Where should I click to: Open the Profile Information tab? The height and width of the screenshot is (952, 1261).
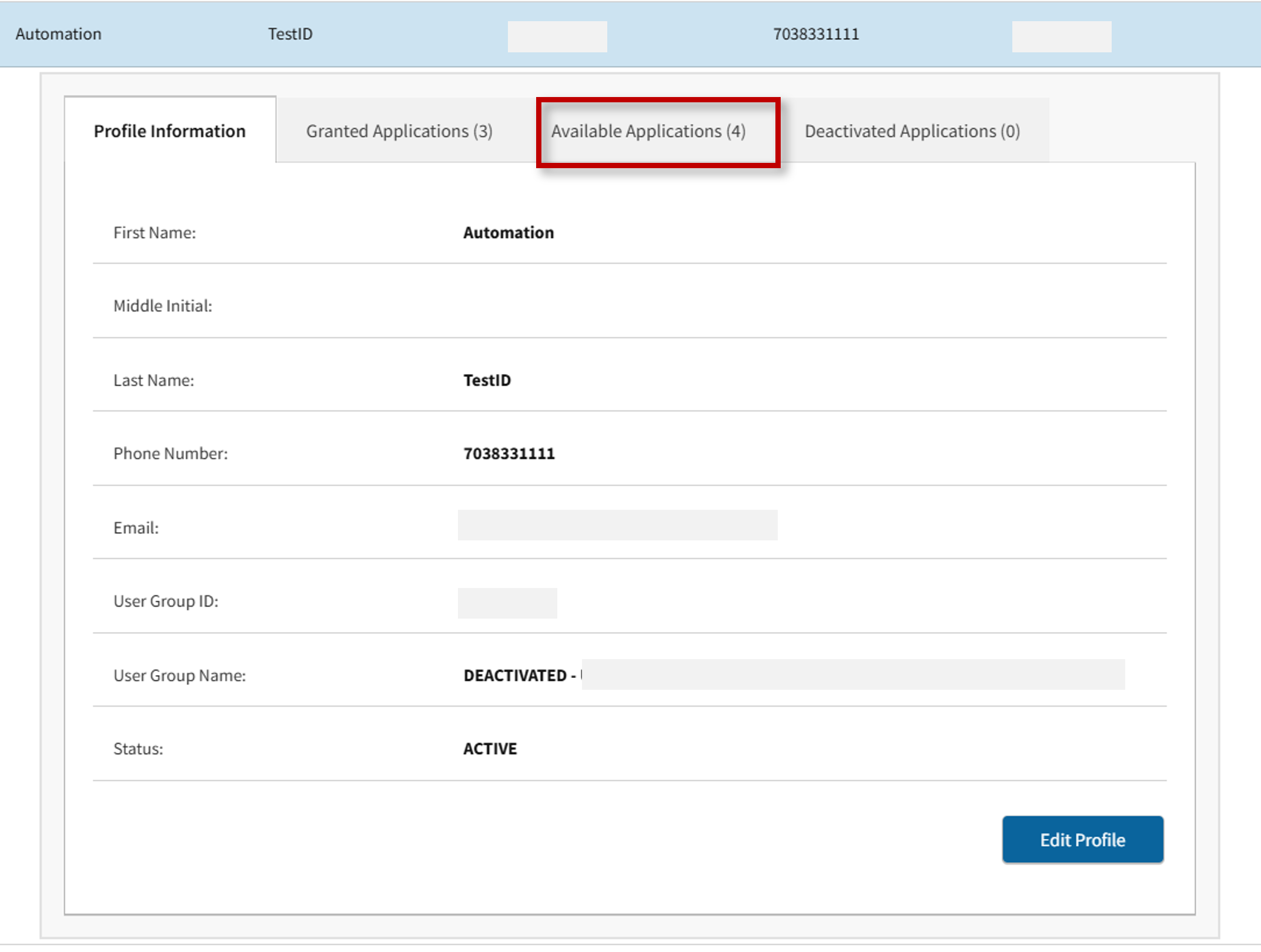click(x=170, y=131)
